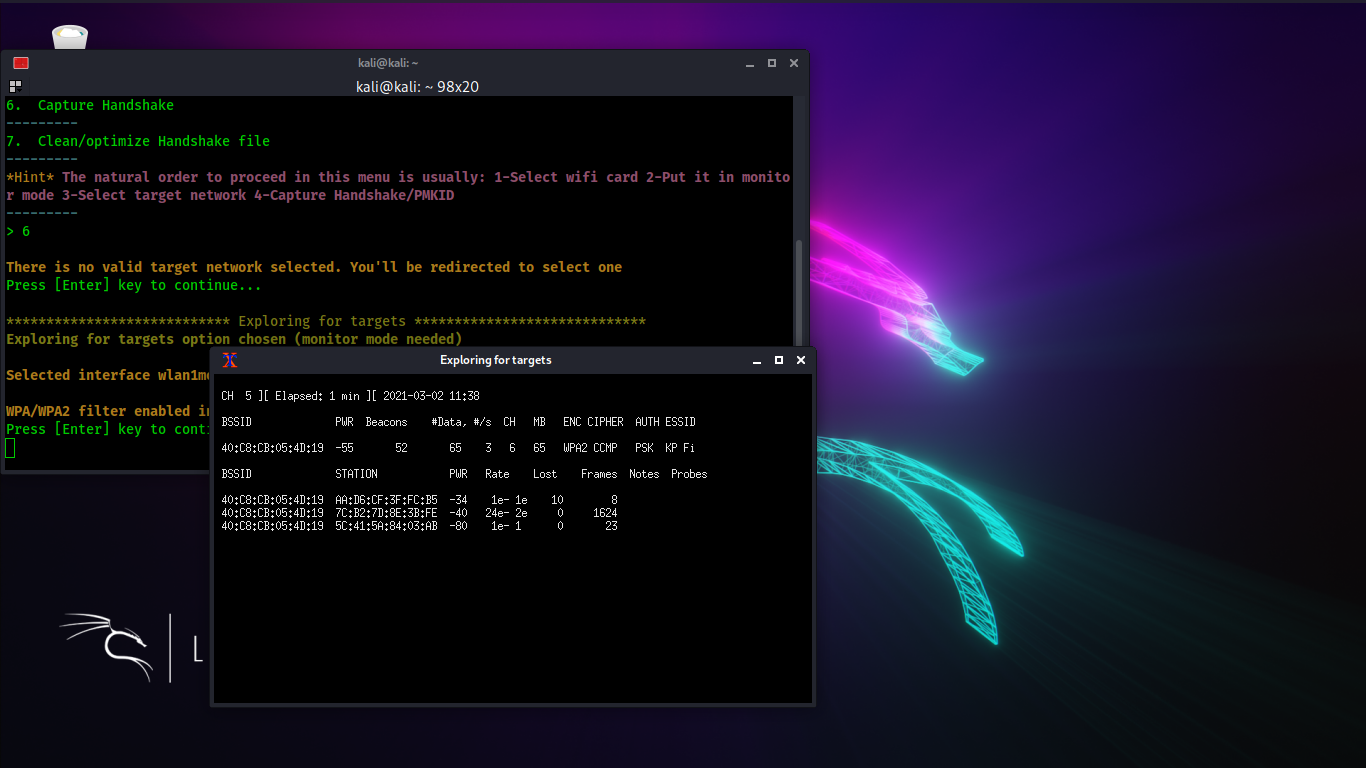The height and width of the screenshot is (768, 1366).
Task: Click the X icon of Exploring for targets window
Action: (x=229, y=360)
